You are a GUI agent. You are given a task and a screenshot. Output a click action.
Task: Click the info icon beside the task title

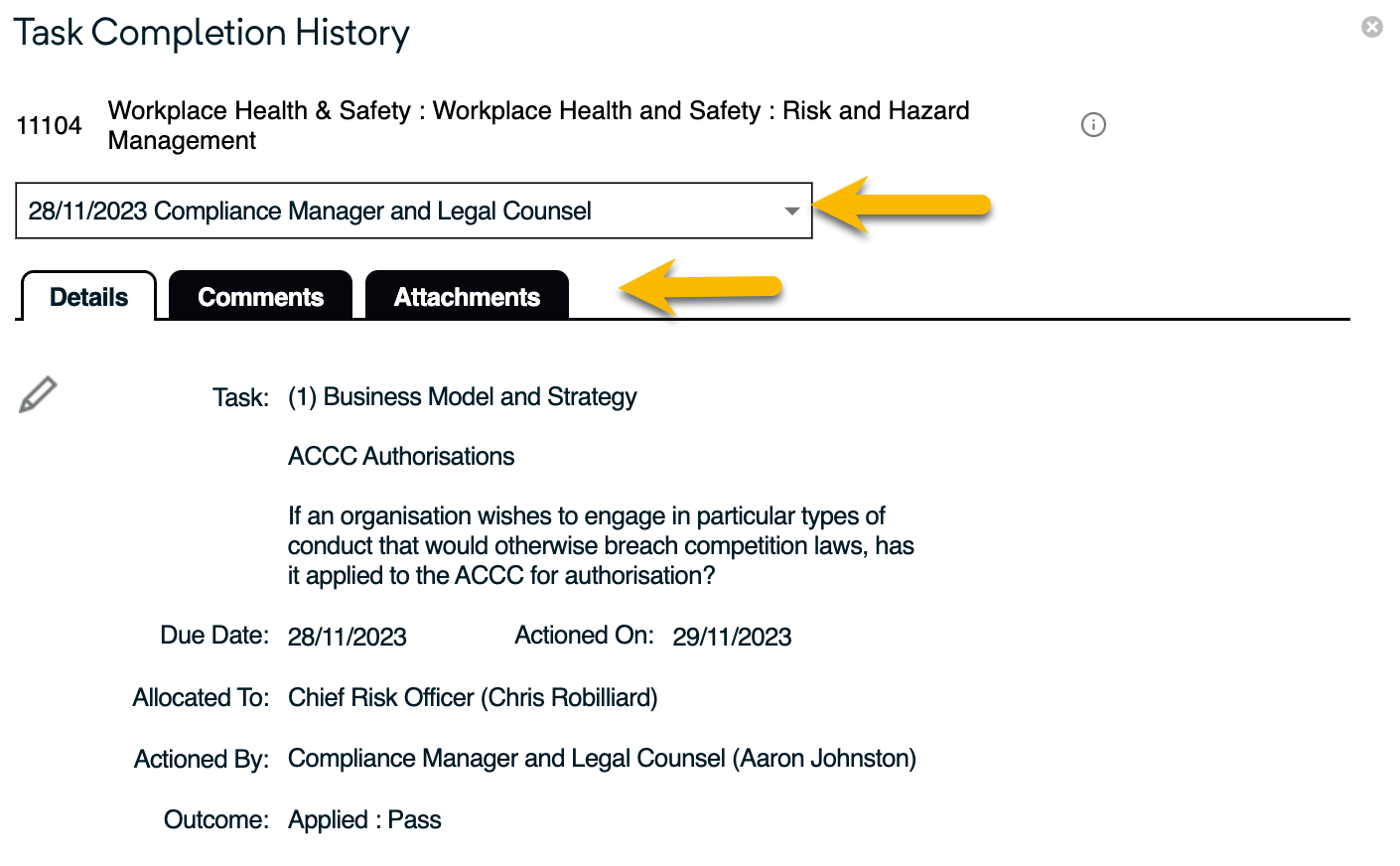1093,125
